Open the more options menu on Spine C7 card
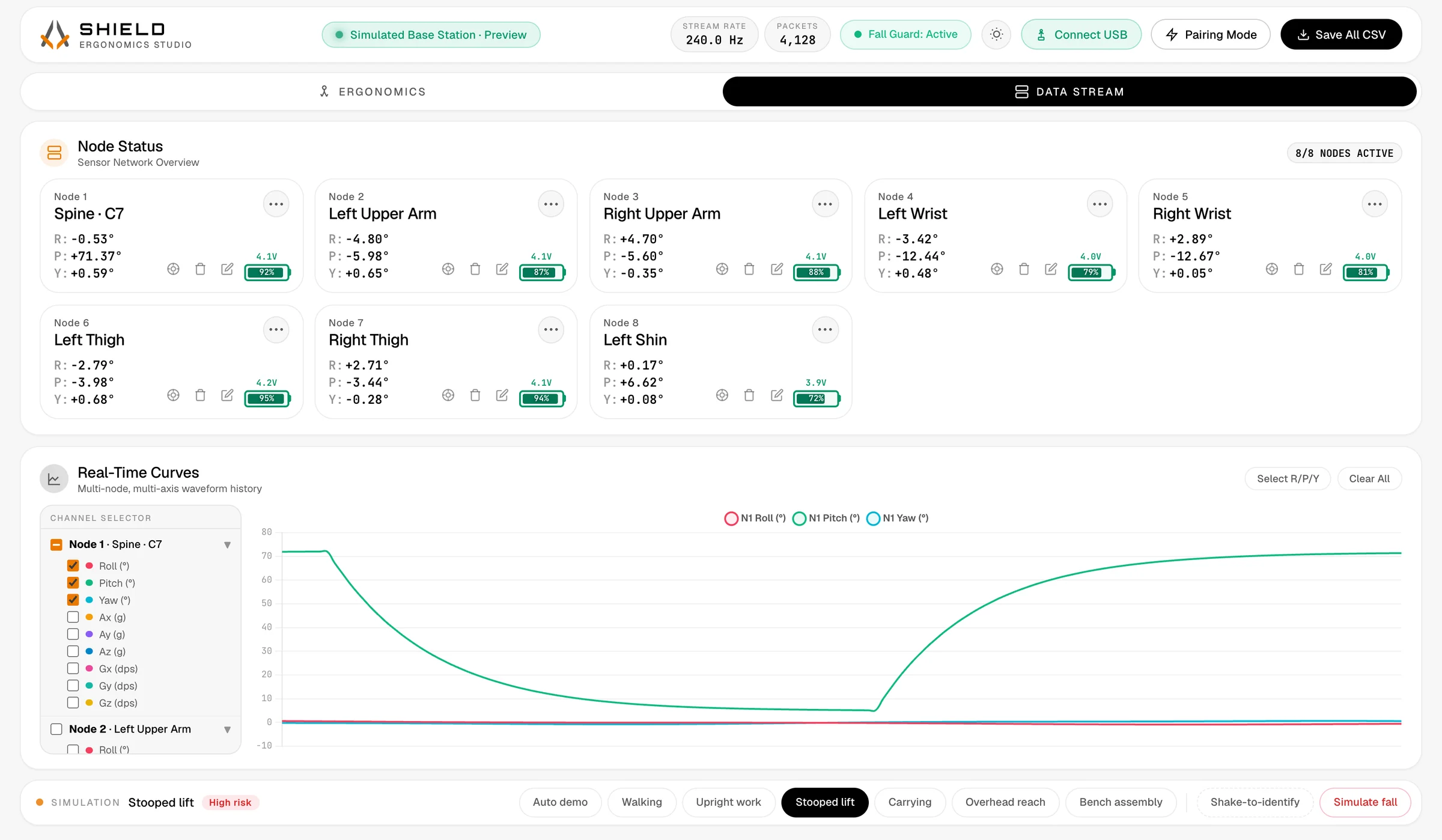 click(276, 204)
